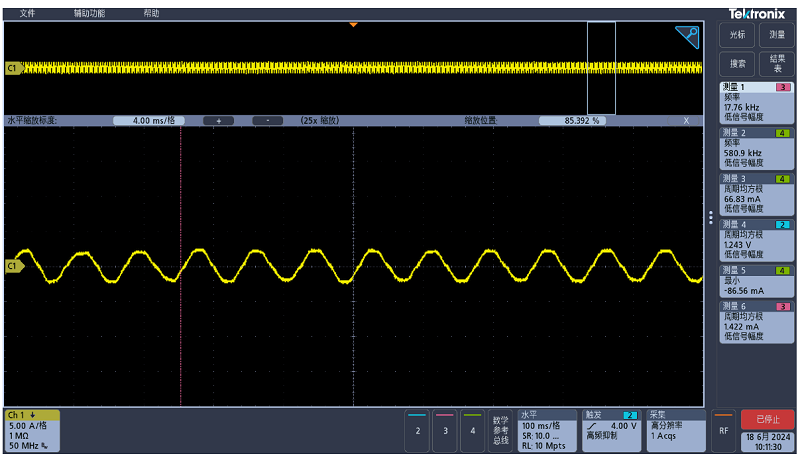Enable channel 3 button
This screenshot has width=800, height=456.
pos(445,429)
